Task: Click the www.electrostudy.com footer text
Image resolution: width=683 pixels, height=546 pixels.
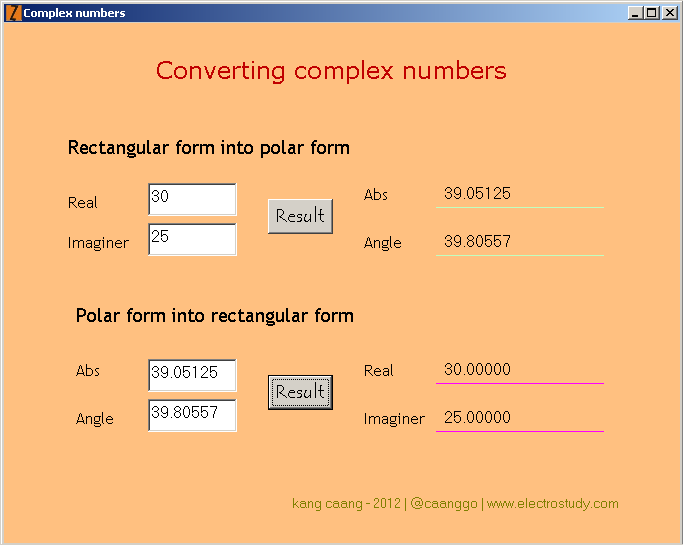Action: point(552,504)
